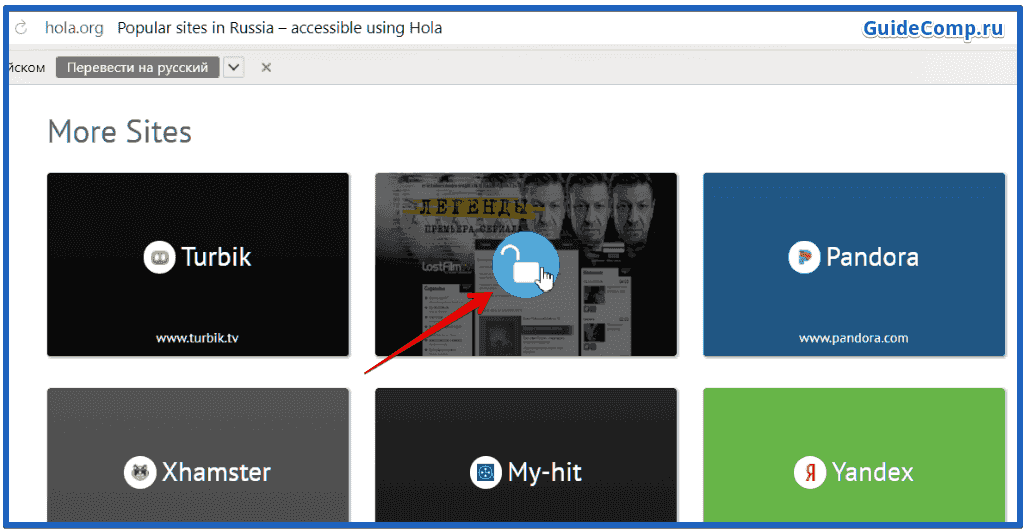Open the Pandora site tile
This screenshot has height=532, width=1028.
click(x=854, y=264)
